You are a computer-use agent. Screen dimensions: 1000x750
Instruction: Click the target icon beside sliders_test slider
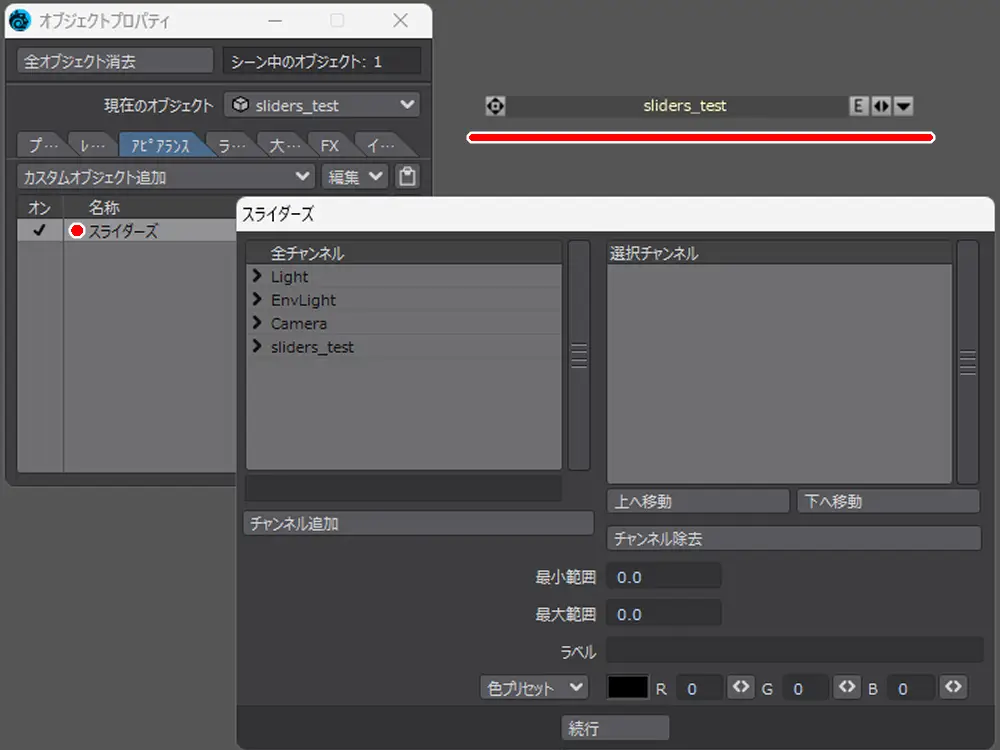(495, 106)
